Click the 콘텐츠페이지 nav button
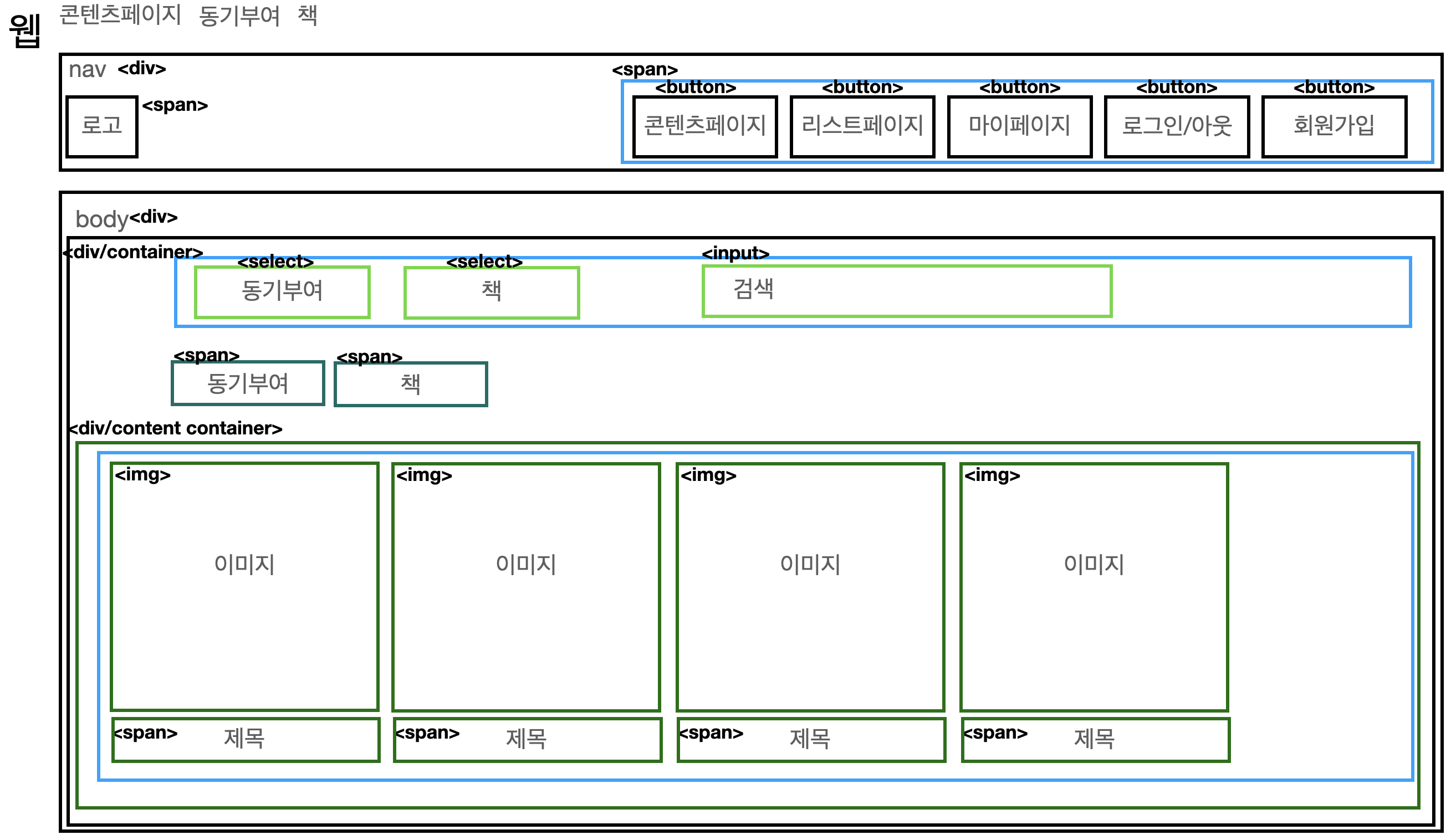The height and width of the screenshot is (840, 1451). 705,126
